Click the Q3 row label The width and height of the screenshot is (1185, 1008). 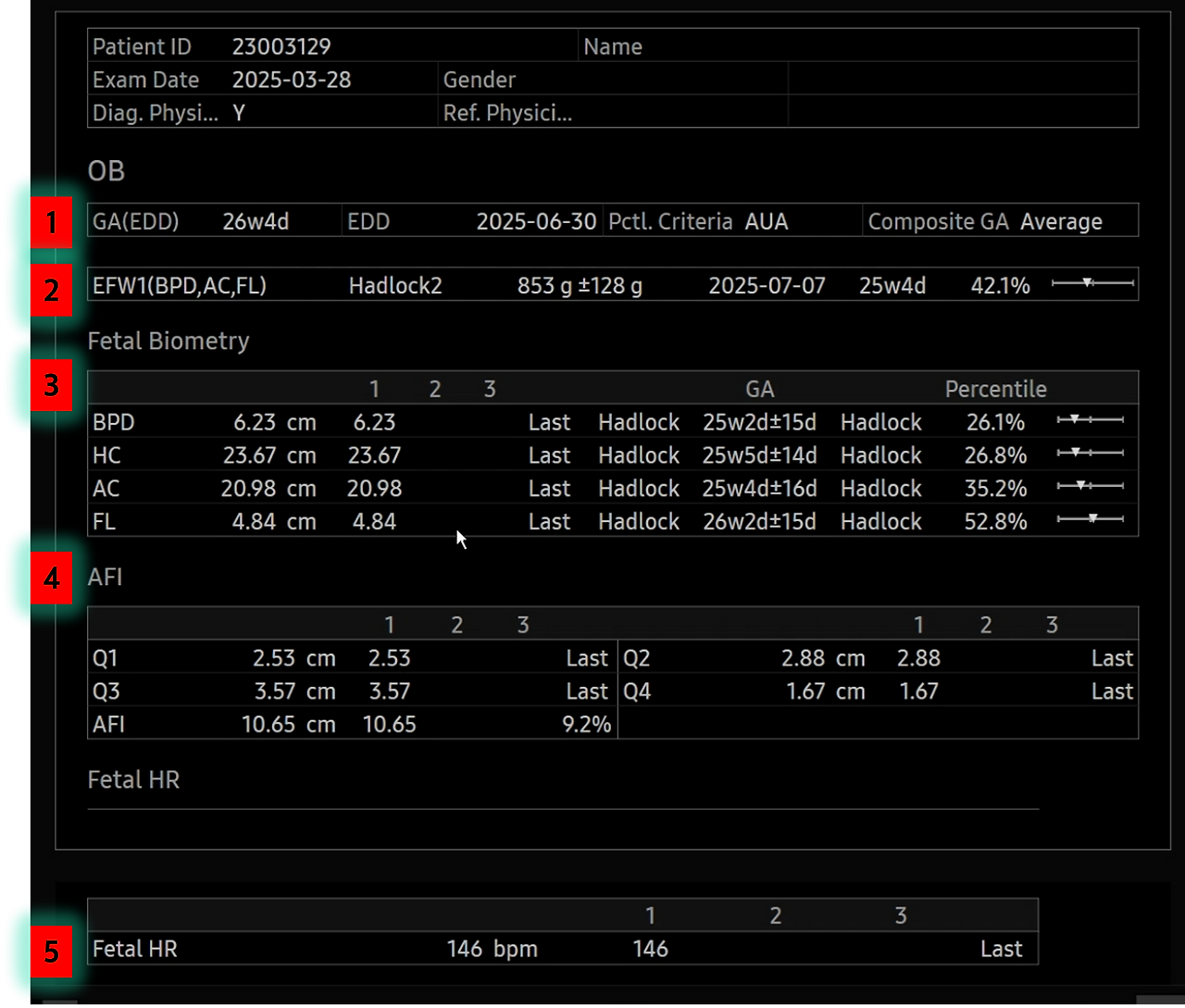[x=106, y=691]
